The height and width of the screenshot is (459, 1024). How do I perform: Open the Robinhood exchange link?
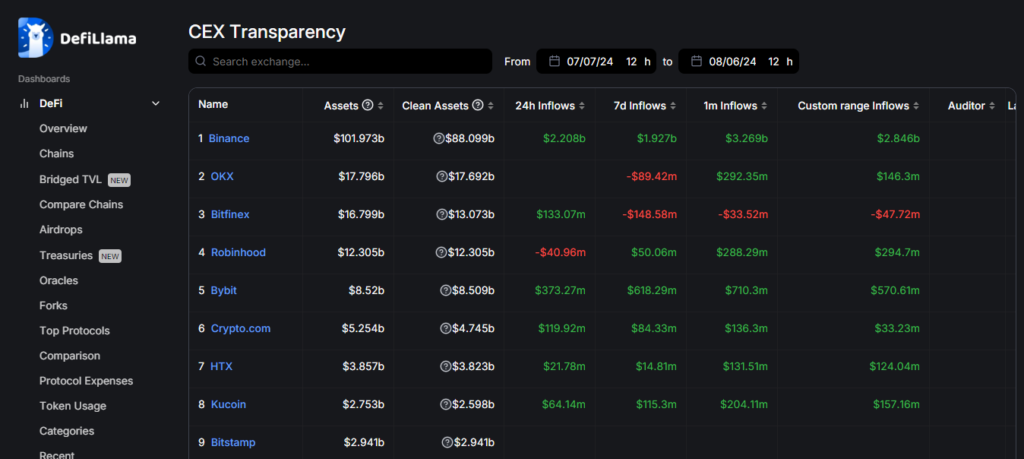tap(238, 252)
